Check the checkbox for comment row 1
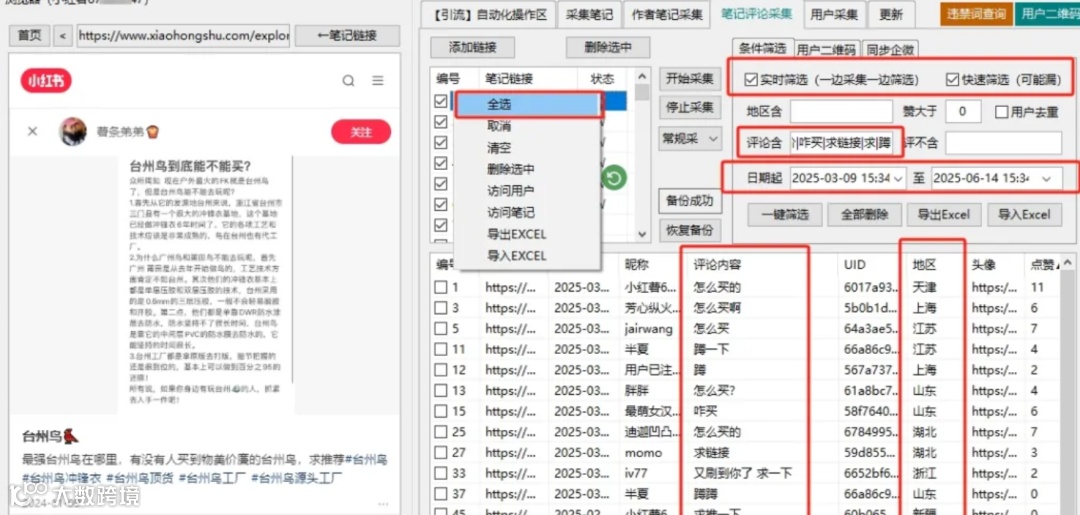Image resolution: width=1080 pixels, height=515 pixels. pyautogui.click(x=441, y=288)
